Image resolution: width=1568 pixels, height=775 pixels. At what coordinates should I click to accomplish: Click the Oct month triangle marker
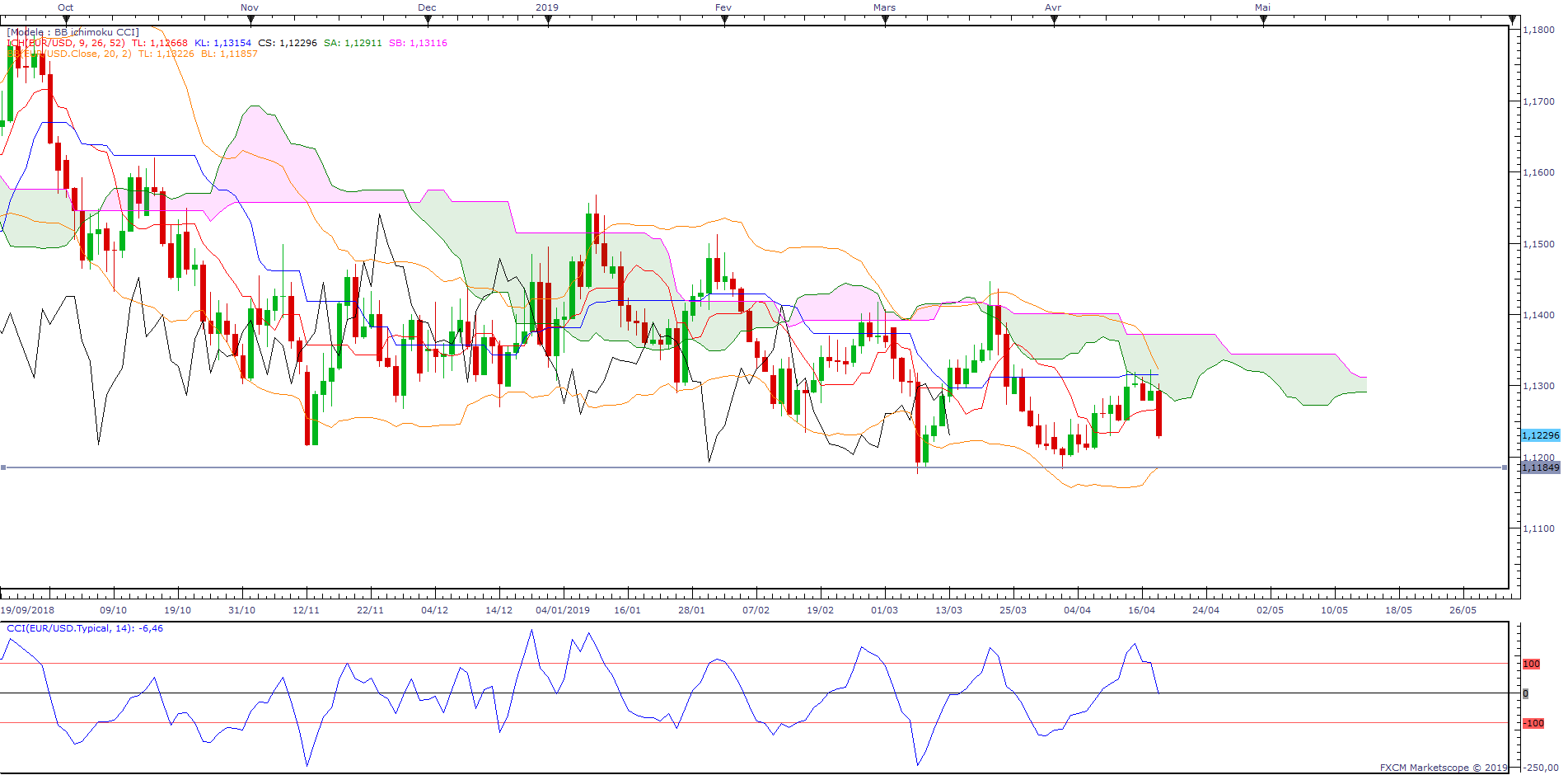(66, 20)
